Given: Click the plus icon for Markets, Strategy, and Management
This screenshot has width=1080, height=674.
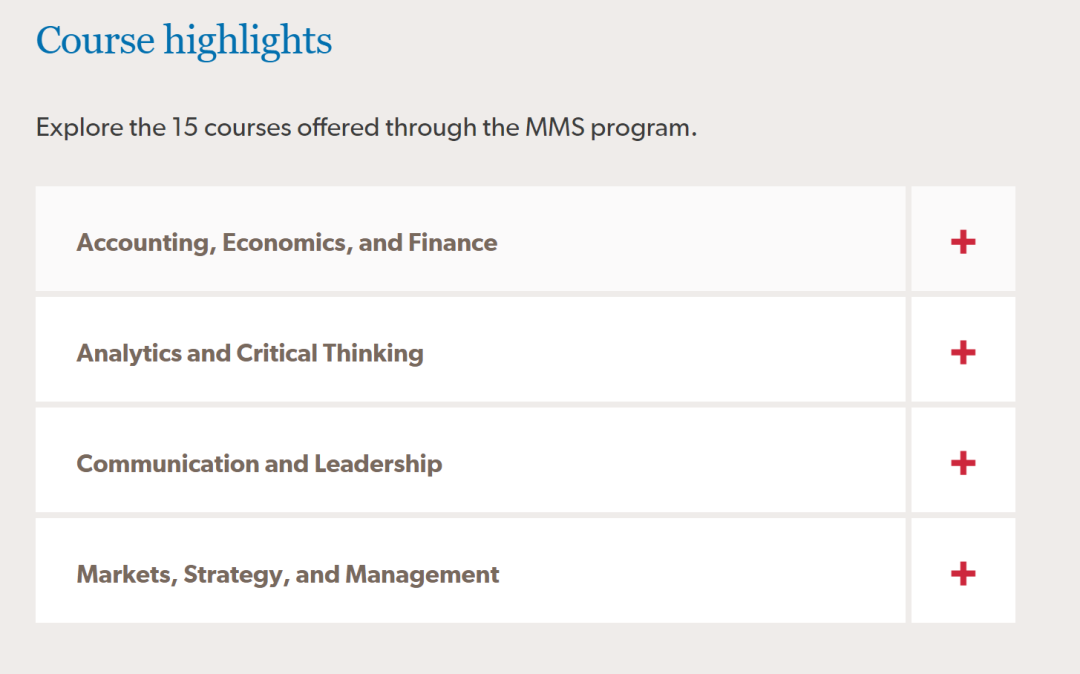Looking at the screenshot, I should (x=963, y=573).
